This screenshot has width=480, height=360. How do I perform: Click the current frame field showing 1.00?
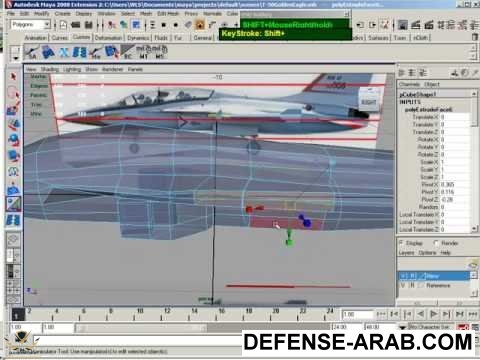click(358, 314)
